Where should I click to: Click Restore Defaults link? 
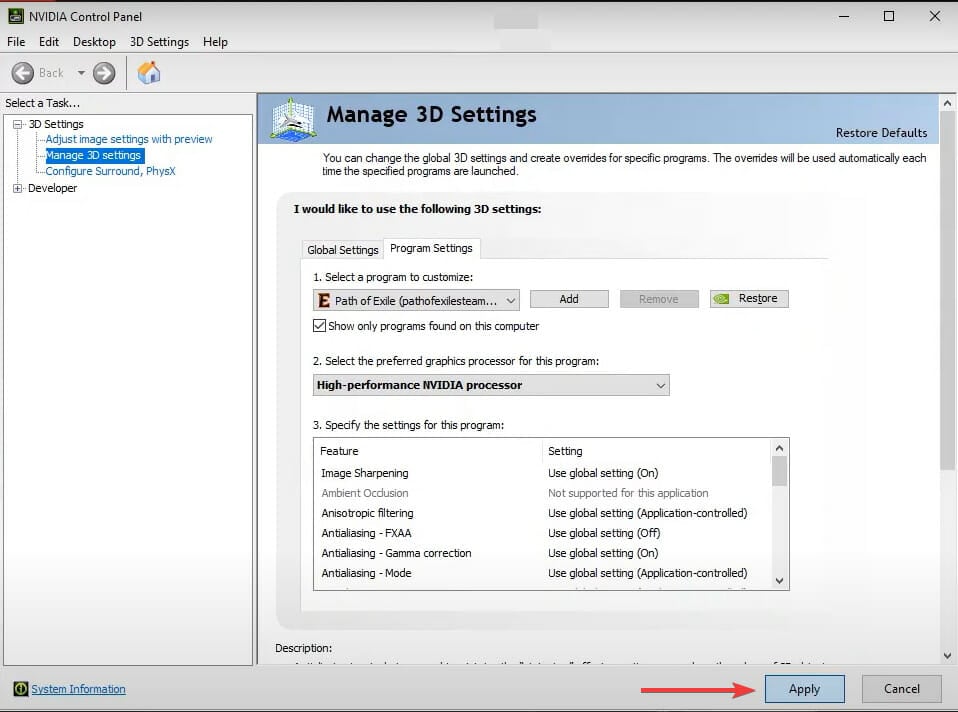tap(881, 133)
